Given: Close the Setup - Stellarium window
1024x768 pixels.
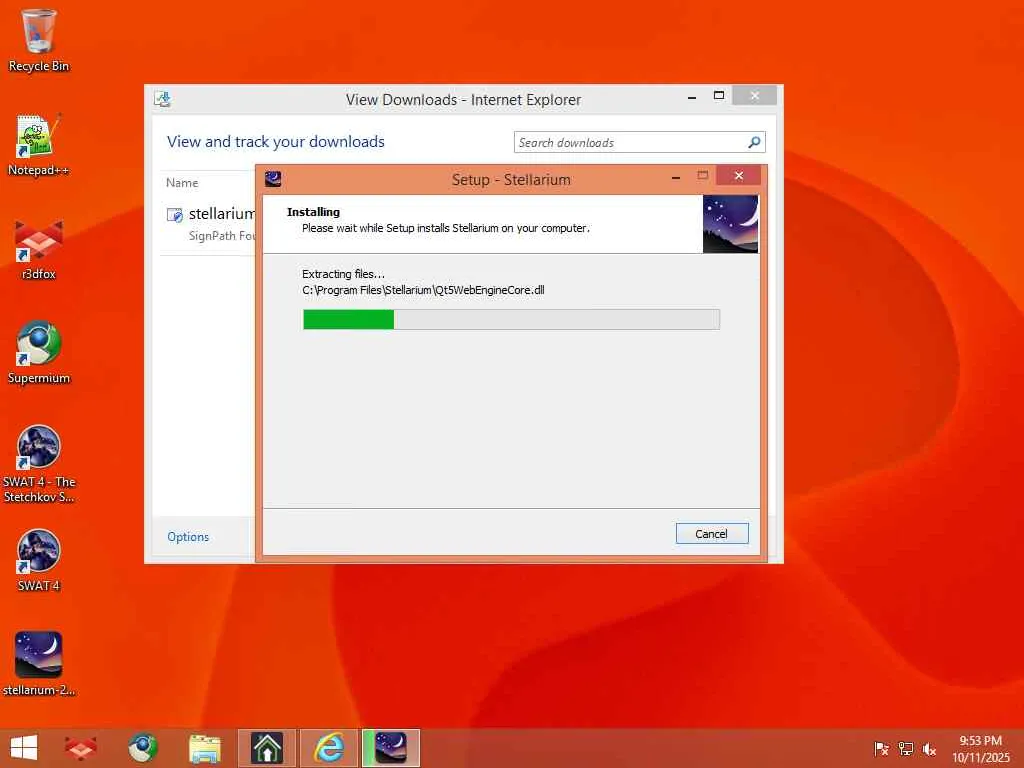Looking at the screenshot, I should tap(739, 176).
